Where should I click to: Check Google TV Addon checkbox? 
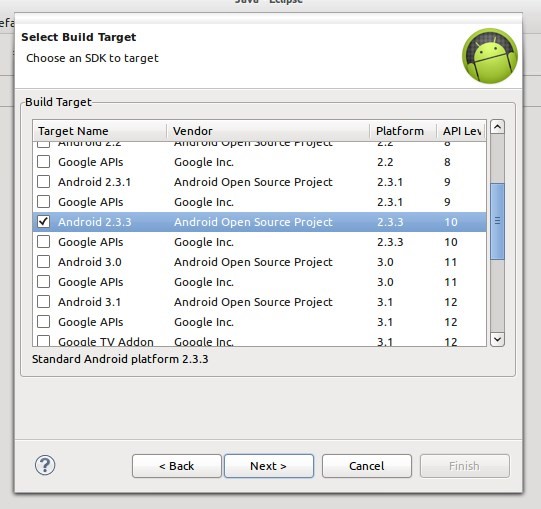tap(43, 341)
